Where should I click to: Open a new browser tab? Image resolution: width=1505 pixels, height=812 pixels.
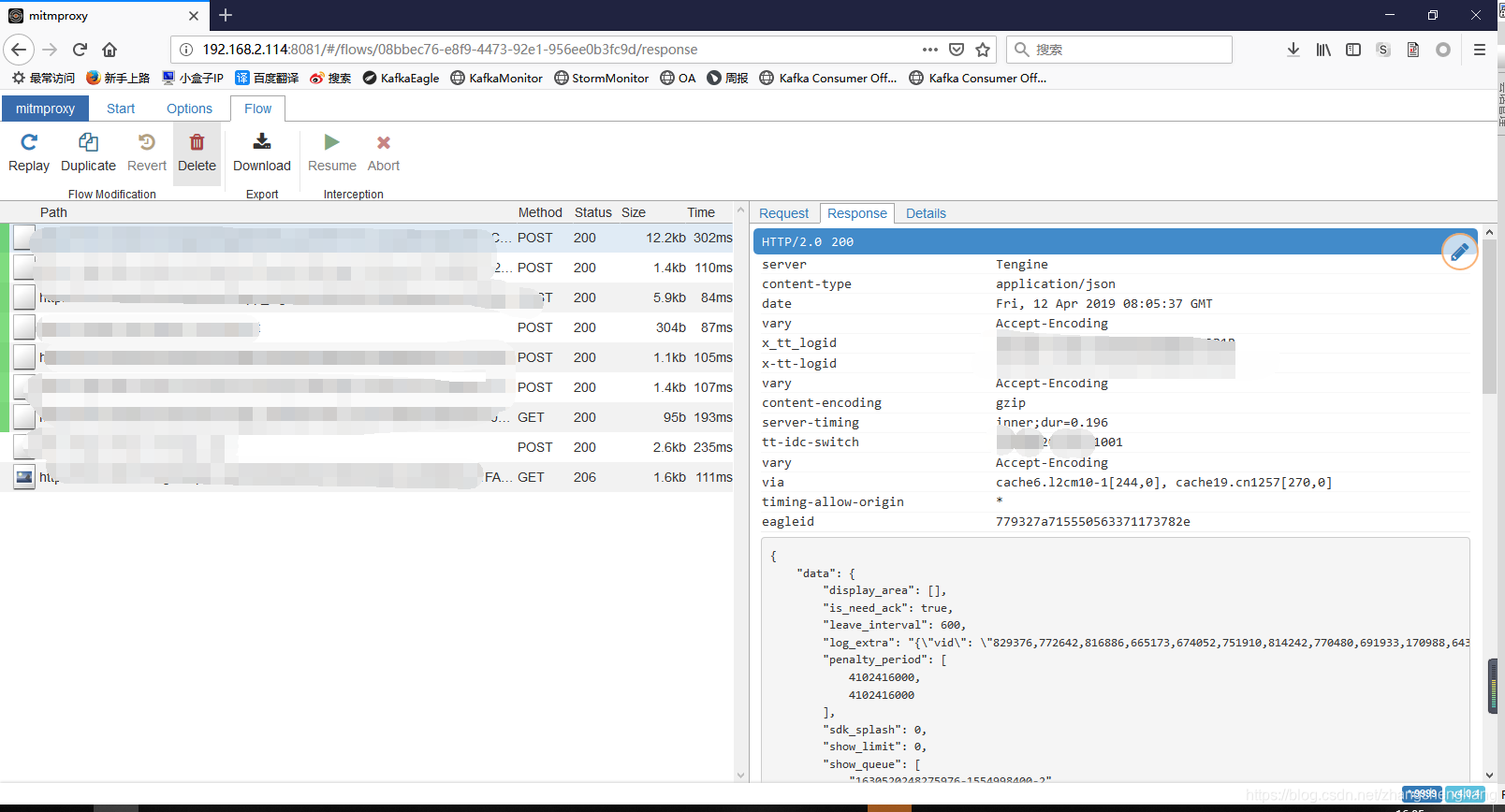click(x=226, y=15)
